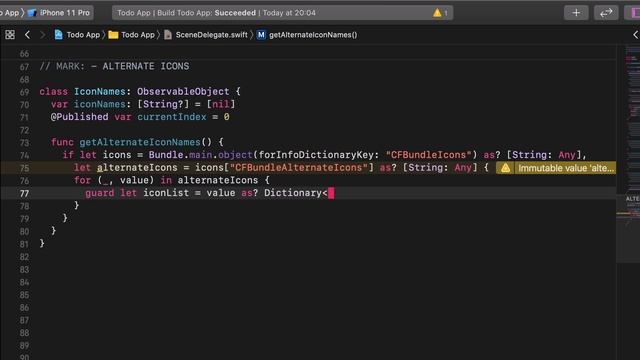
Task: Click the MARK ALTERNATE ICONS comment
Action: click(x=114, y=66)
